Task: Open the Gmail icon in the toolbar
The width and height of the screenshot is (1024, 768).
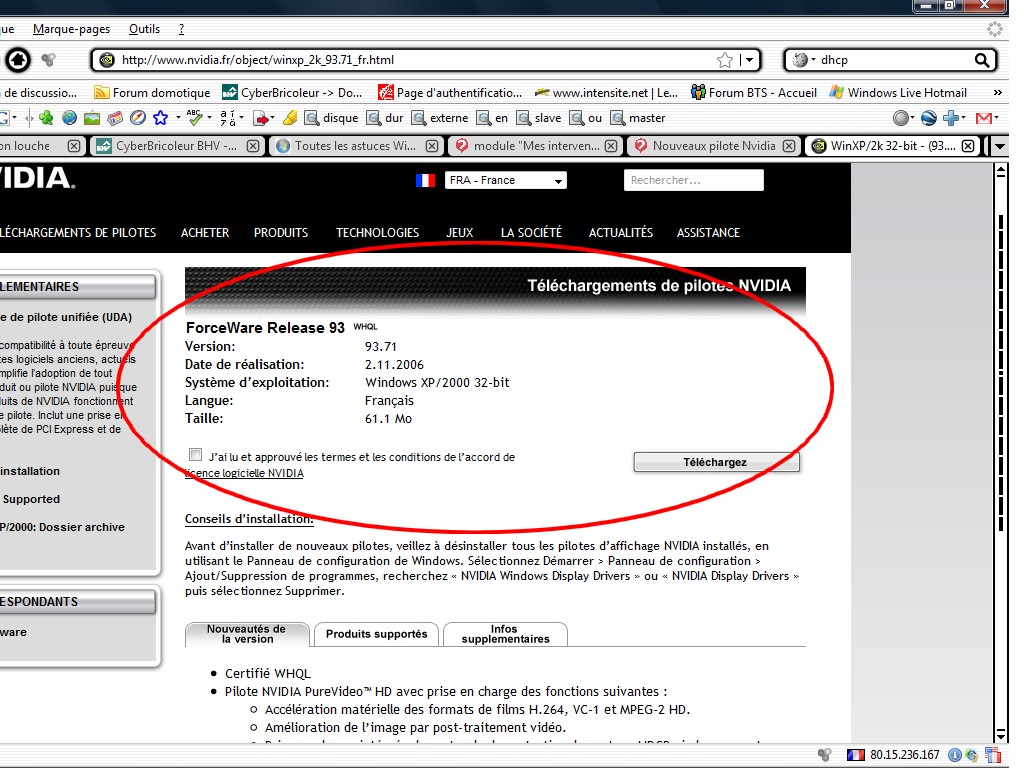Action: (985, 118)
